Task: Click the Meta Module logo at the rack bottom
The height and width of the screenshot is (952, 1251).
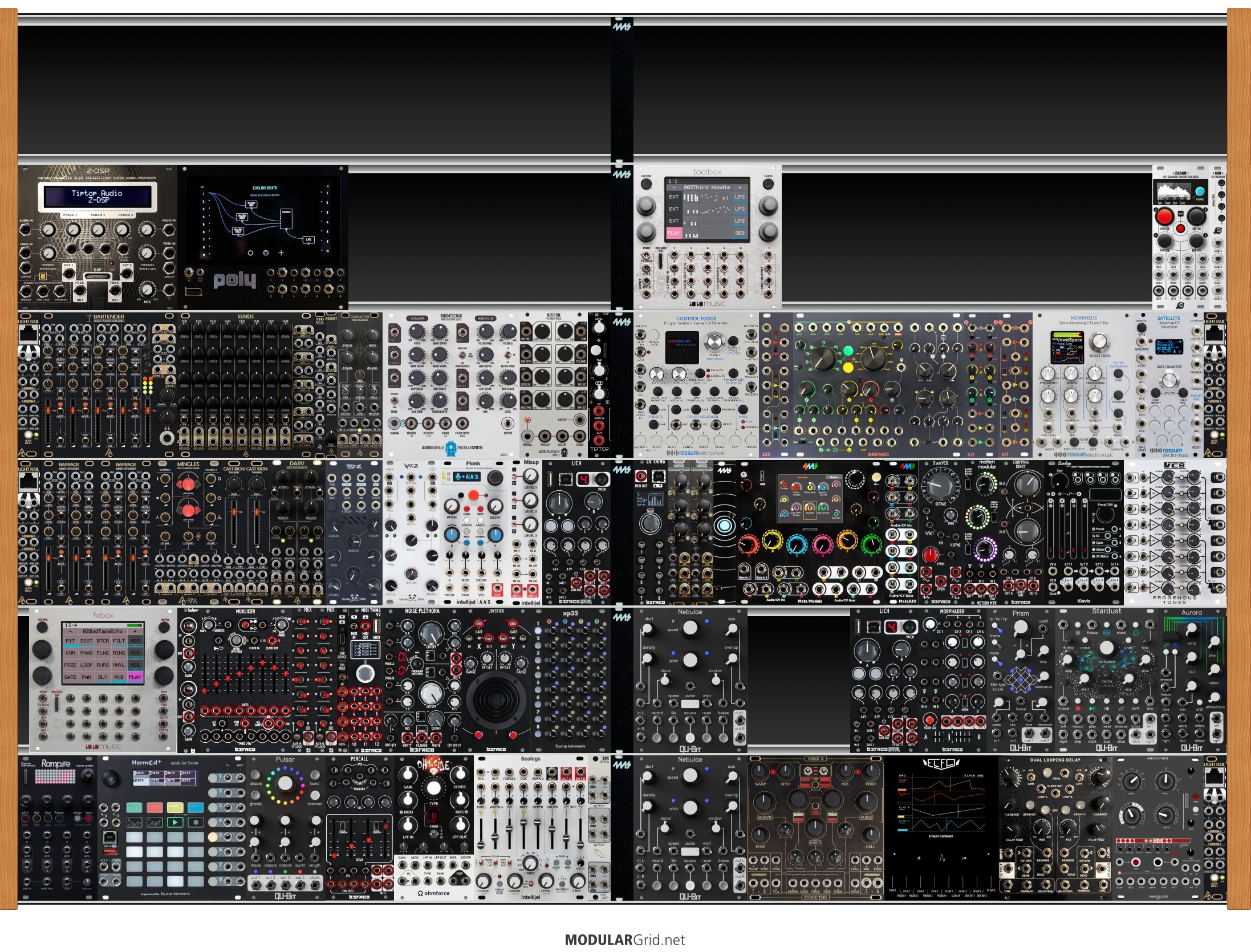Action: click(x=810, y=601)
